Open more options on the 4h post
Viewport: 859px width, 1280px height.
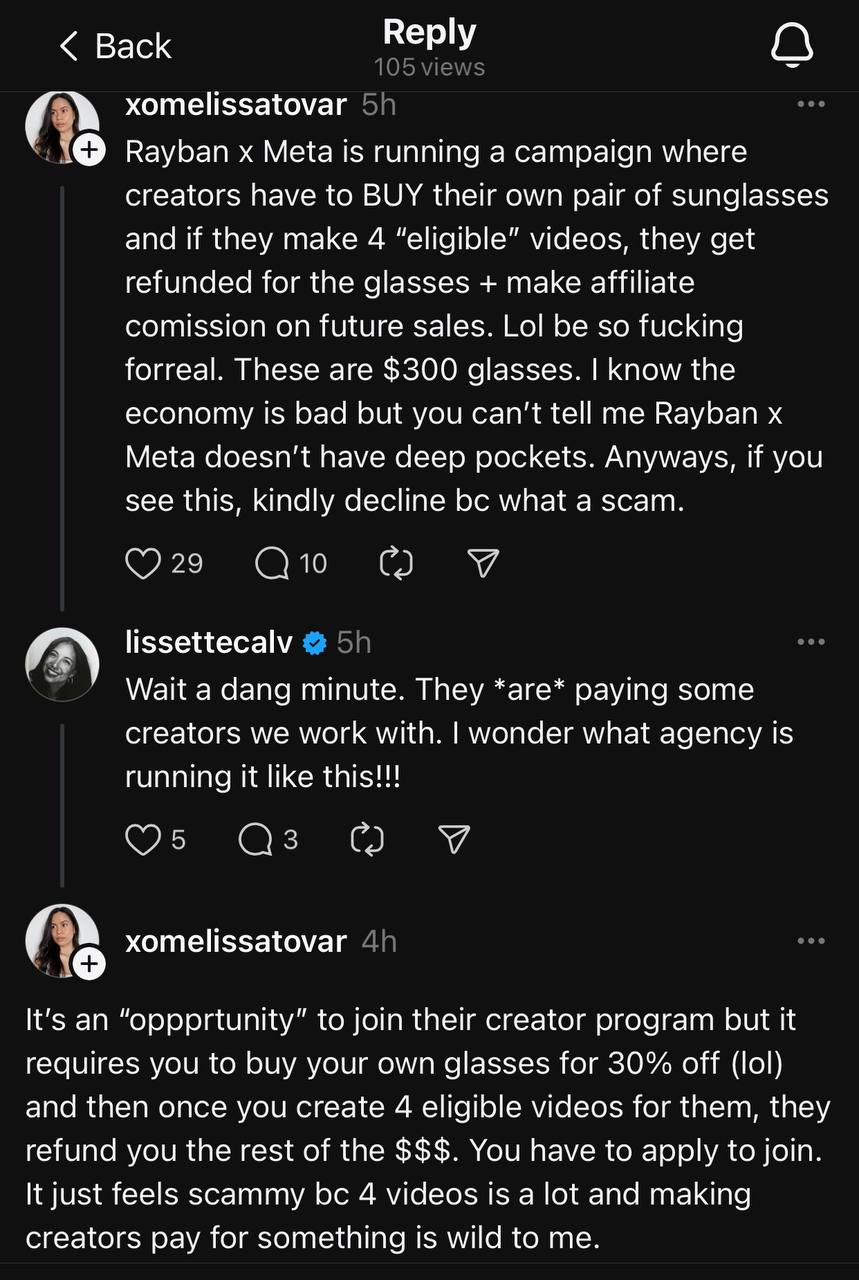click(x=810, y=941)
